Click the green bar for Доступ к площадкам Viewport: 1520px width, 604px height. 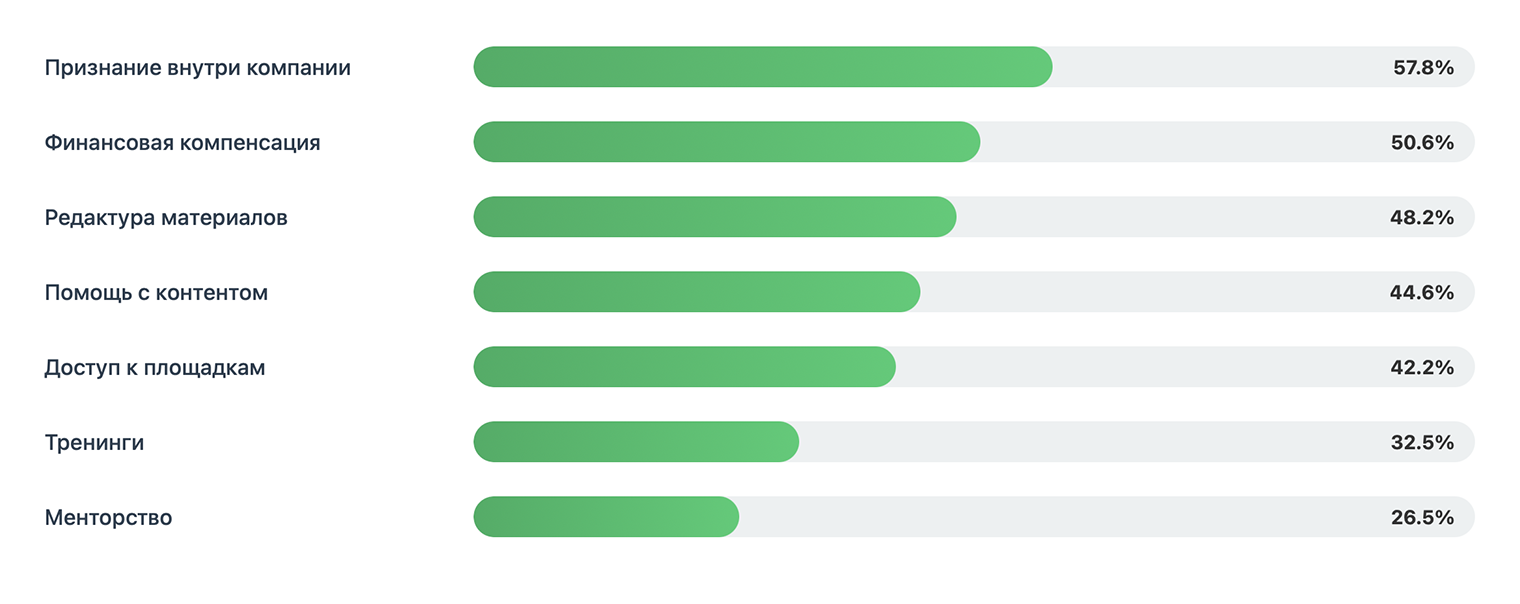[x=684, y=367]
